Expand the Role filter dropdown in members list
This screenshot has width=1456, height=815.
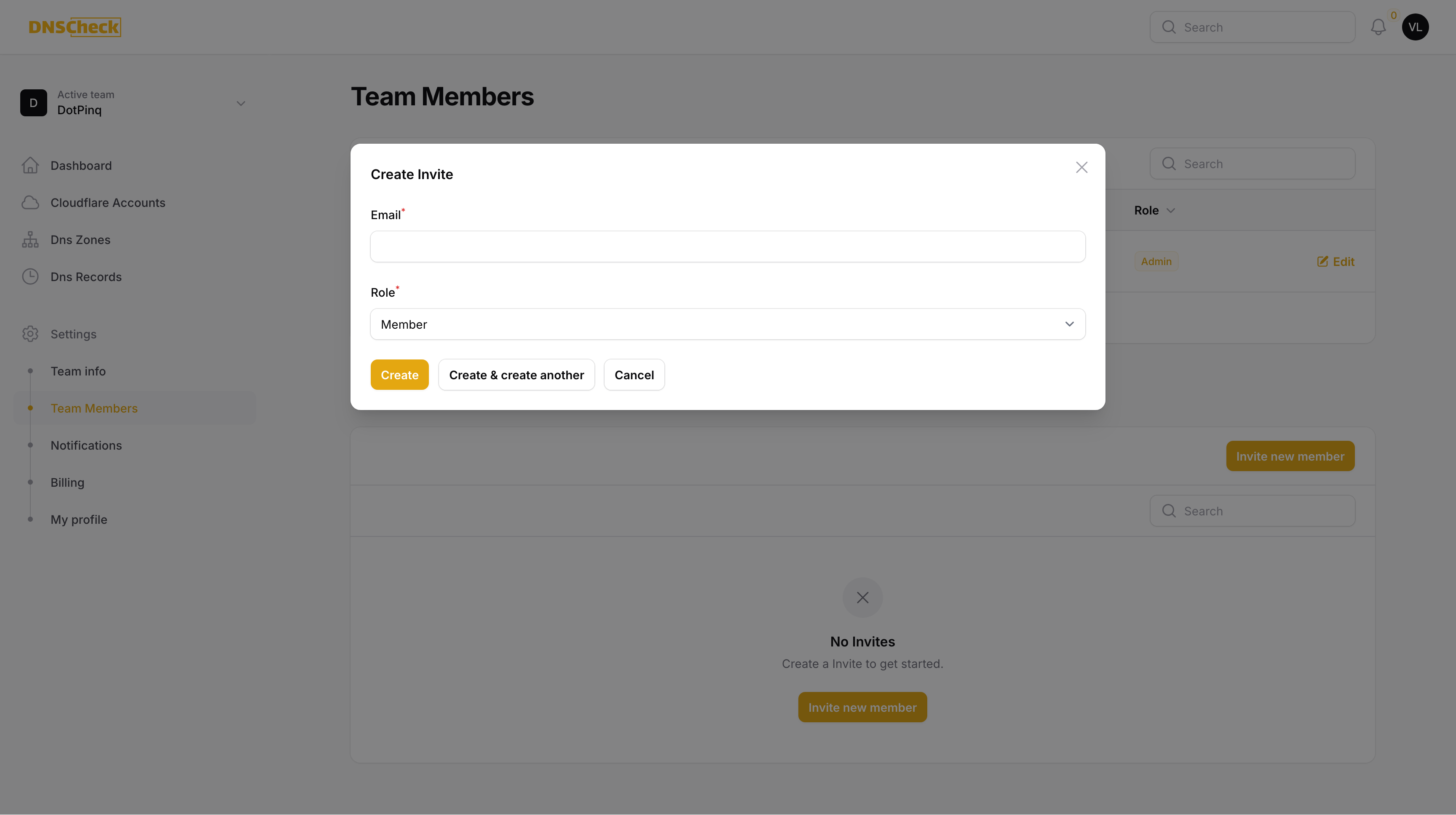pyautogui.click(x=1155, y=210)
